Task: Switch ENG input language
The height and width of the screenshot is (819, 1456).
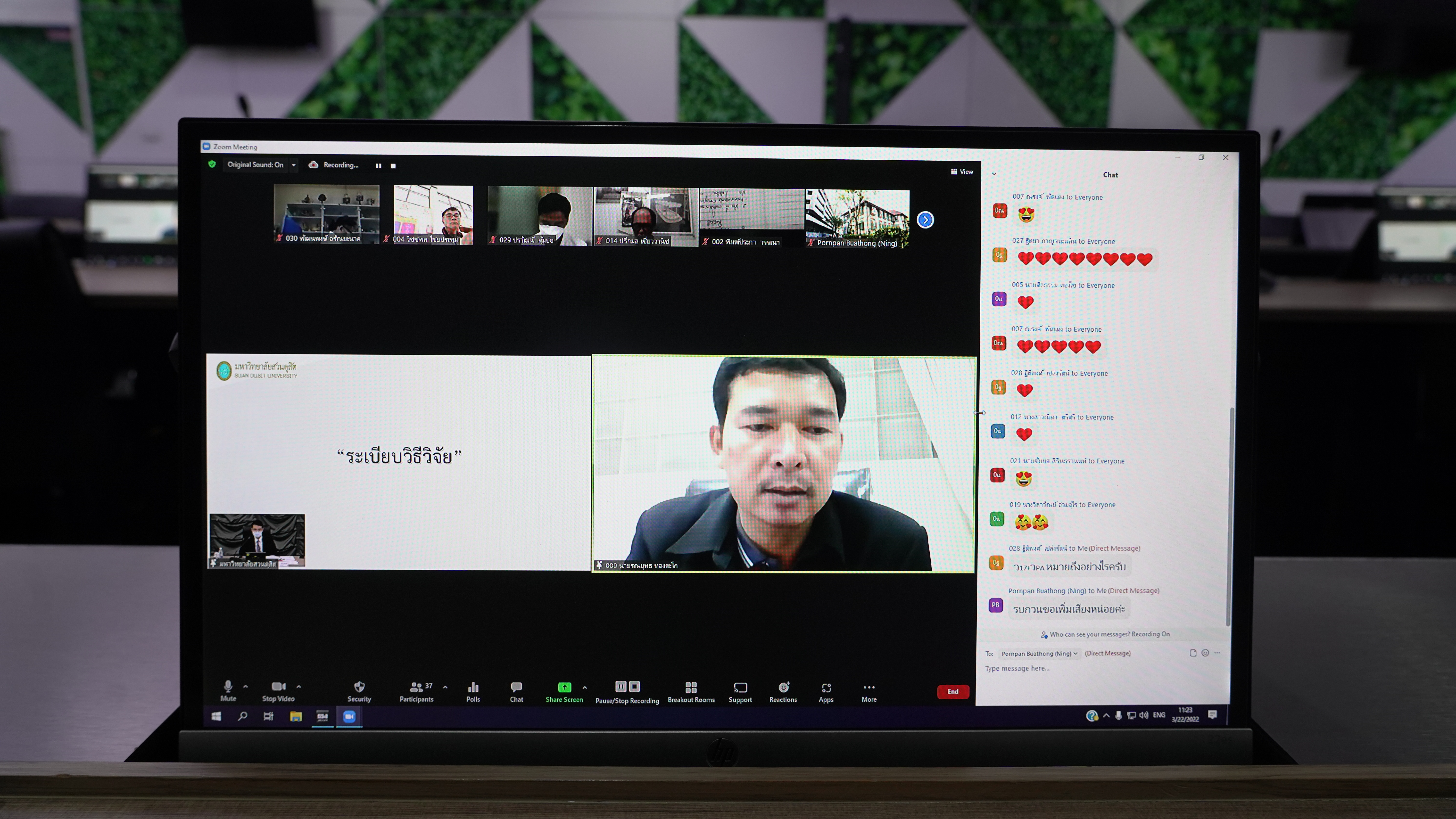Action: (x=1159, y=715)
